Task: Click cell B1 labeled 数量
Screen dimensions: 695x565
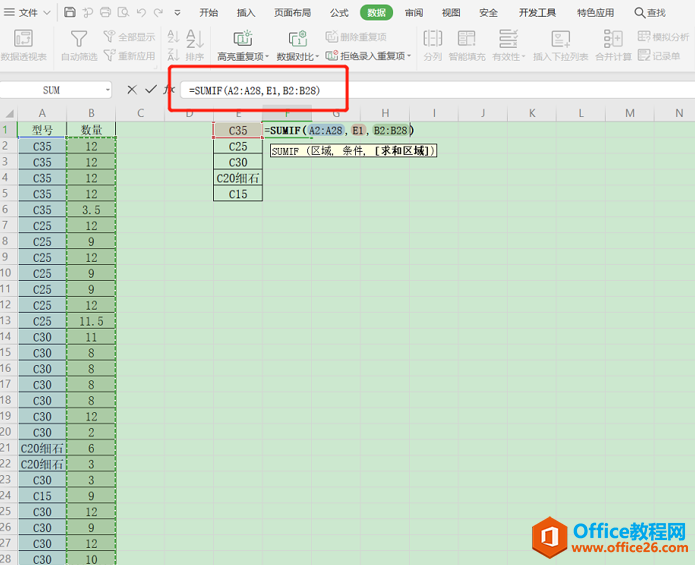Action: point(91,130)
